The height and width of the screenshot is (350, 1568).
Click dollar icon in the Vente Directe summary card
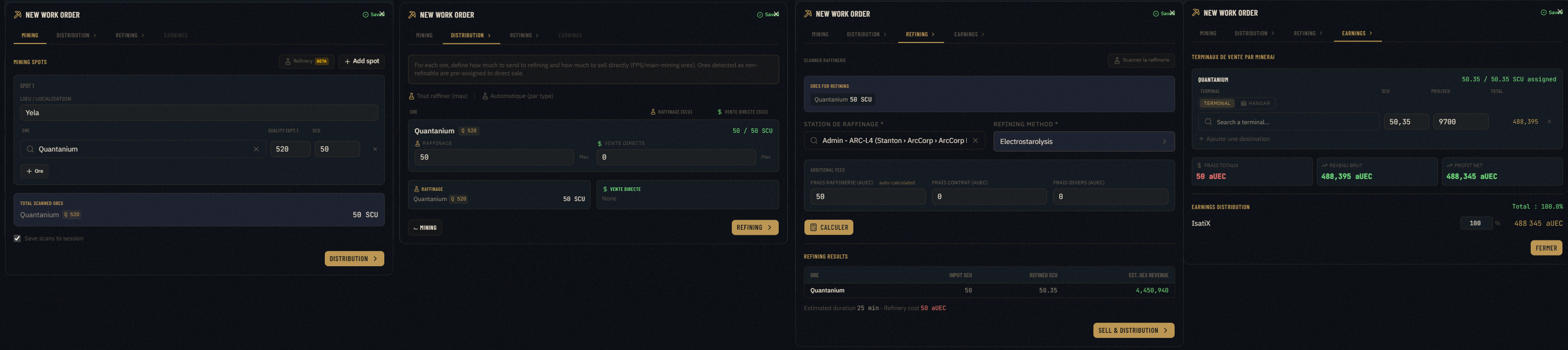coord(605,189)
